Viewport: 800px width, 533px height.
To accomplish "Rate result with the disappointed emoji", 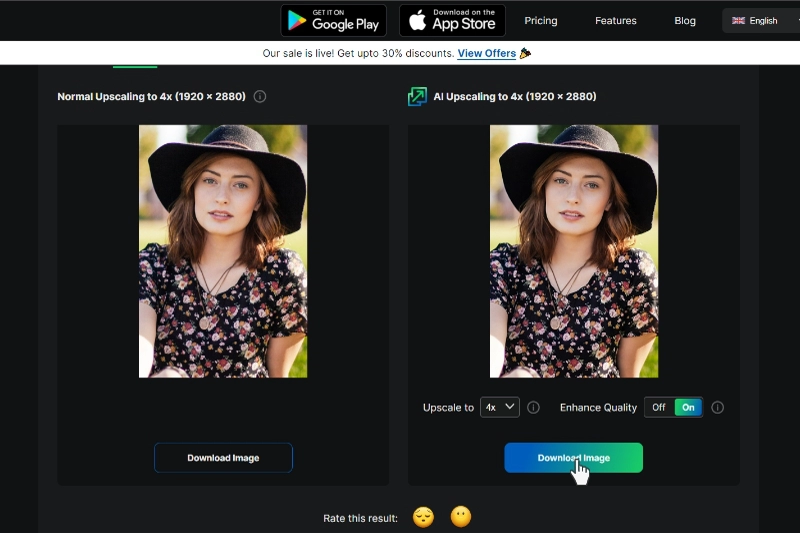I will tap(423, 517).
